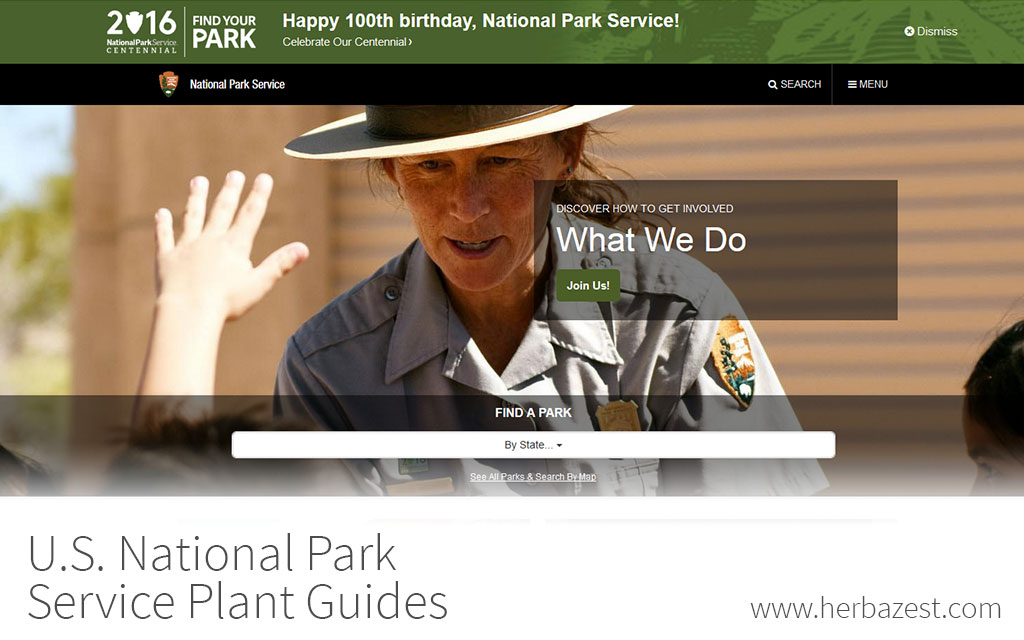The height and width of the screenshot is (640, 1024).
Task: Click the National Park Service site title
Action: 237,85
